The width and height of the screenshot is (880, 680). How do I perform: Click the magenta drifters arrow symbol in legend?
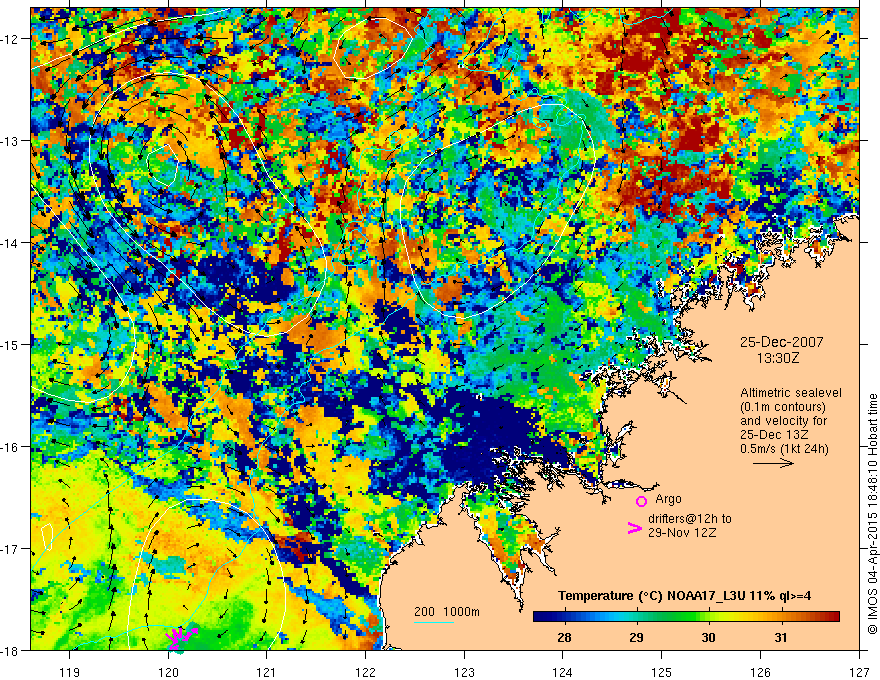[x=634, y=528]
